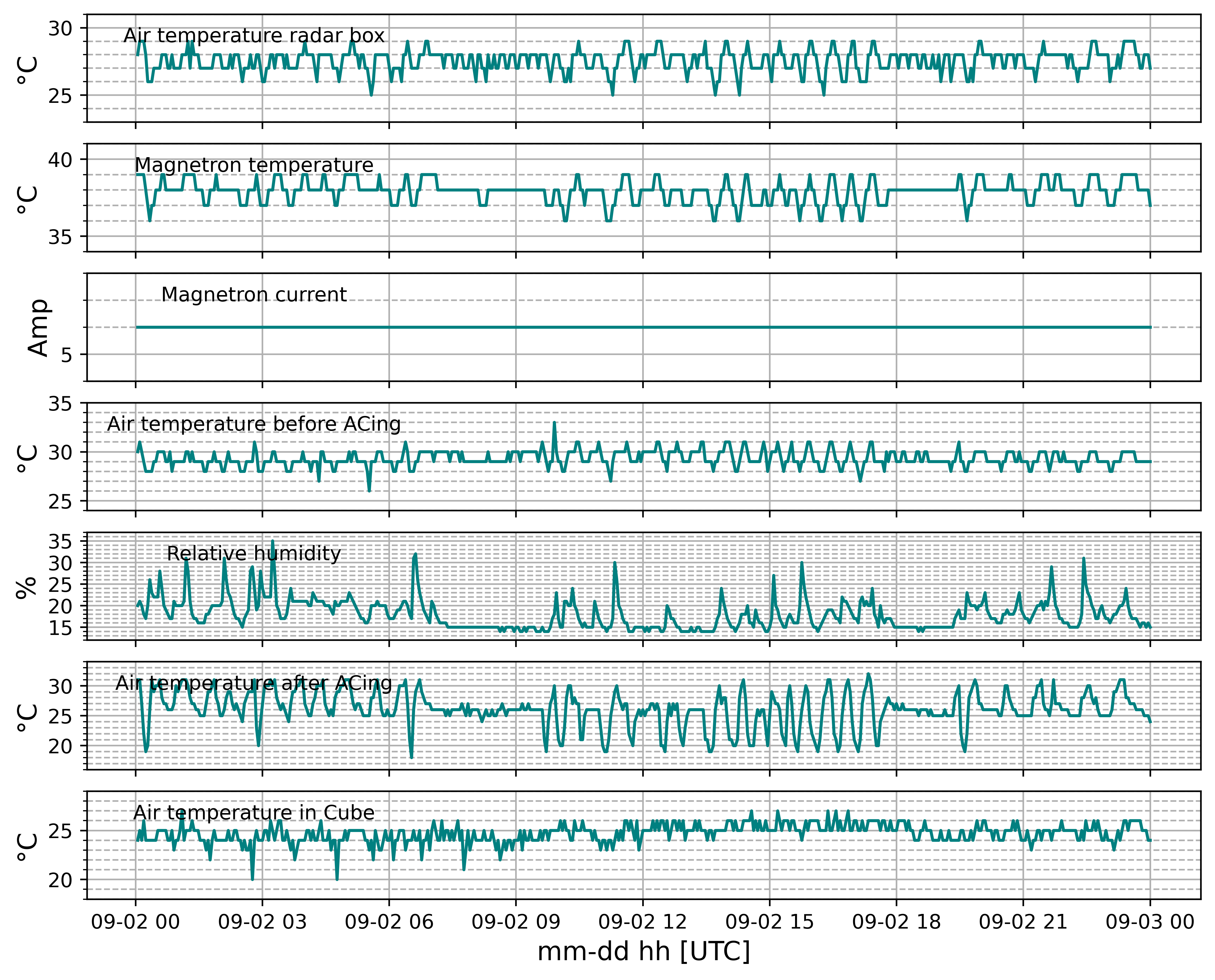The image size is (1215, 980).
Task: Click the '09-02 06' time tick label
Action: [389, 922]
